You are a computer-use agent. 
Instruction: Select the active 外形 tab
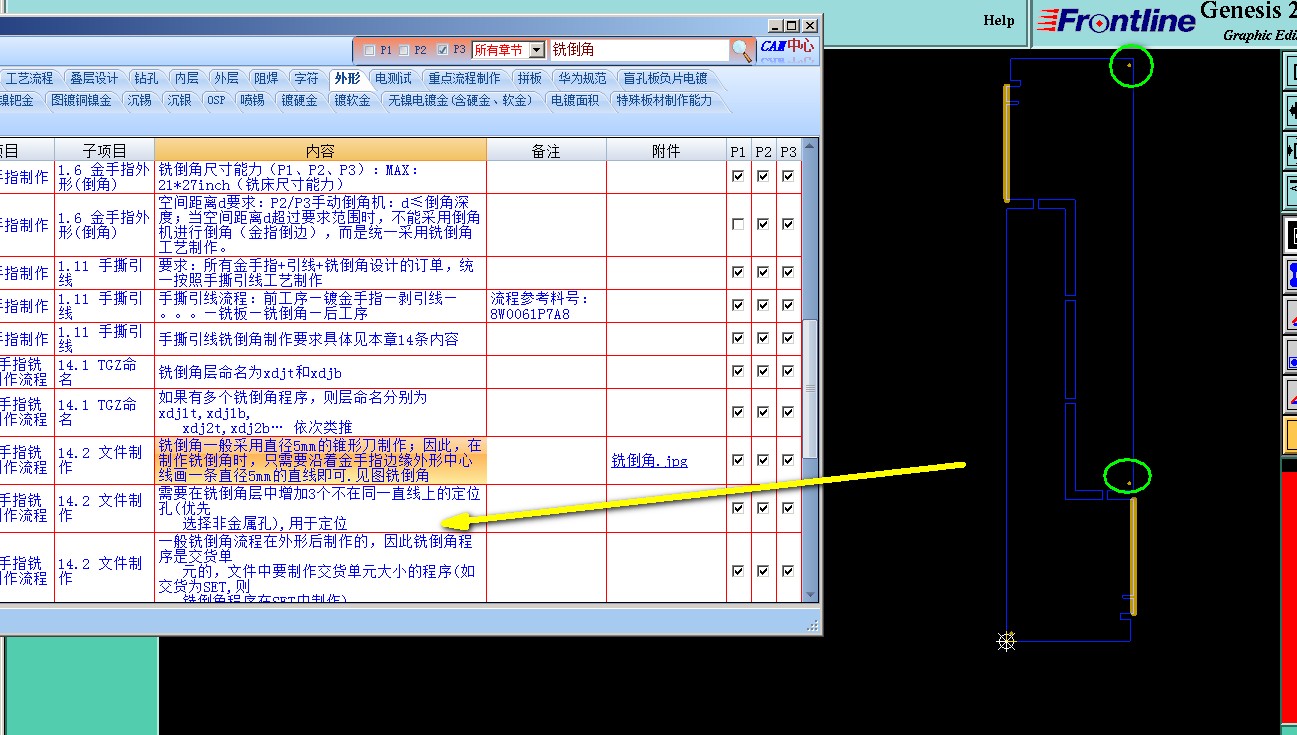(347, 78)
